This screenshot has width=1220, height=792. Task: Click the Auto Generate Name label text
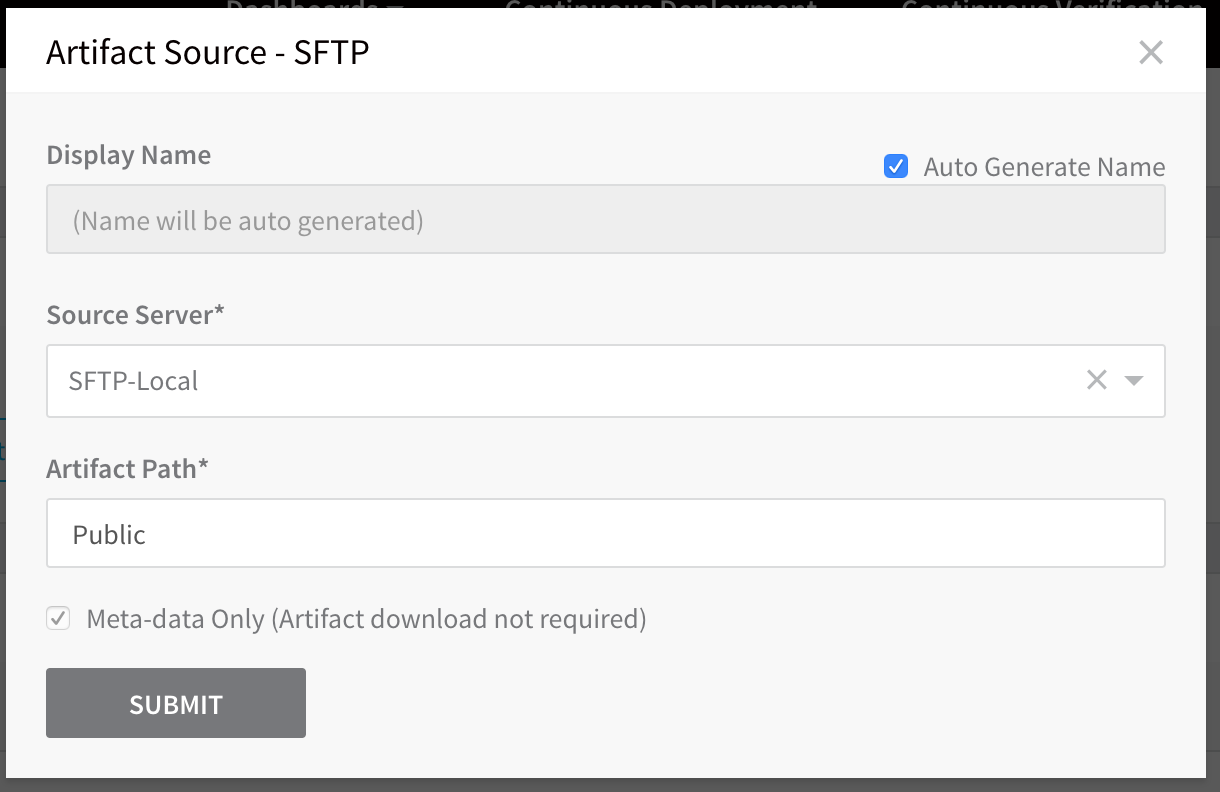1044,167
